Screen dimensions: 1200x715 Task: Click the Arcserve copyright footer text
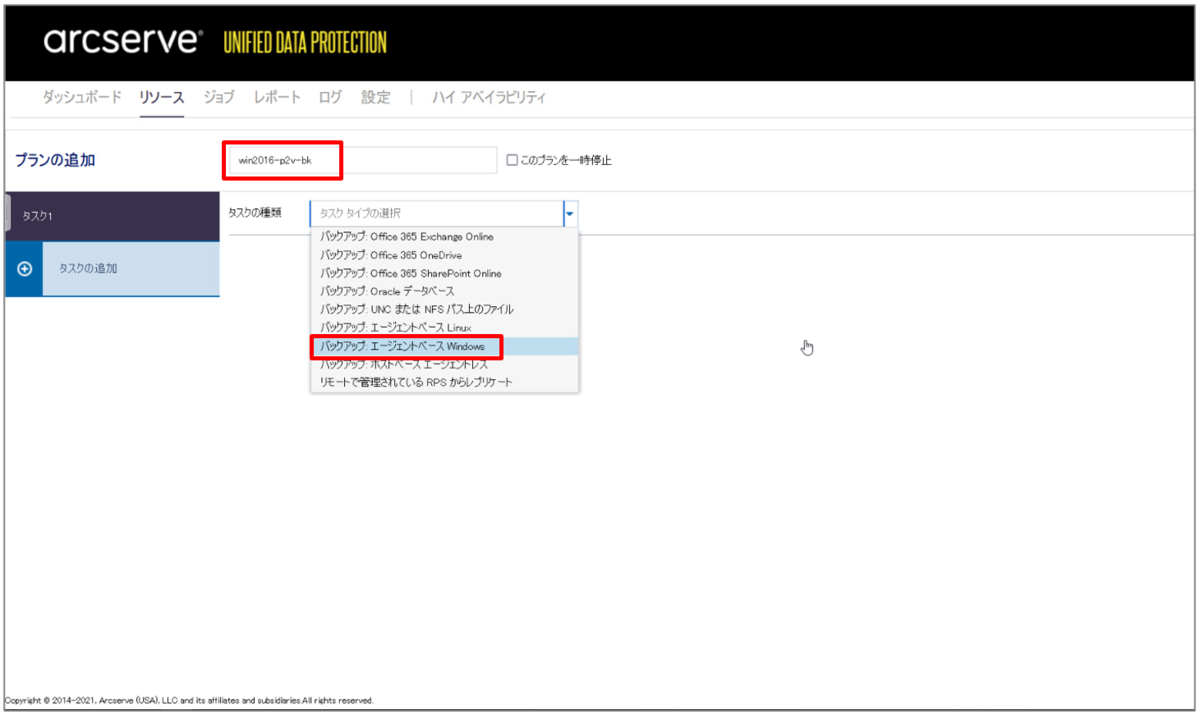(x=190, y=701)
